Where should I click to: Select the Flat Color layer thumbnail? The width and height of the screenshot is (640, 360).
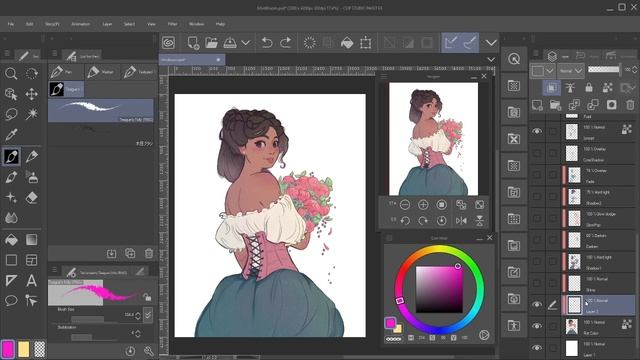click(572, 326)
